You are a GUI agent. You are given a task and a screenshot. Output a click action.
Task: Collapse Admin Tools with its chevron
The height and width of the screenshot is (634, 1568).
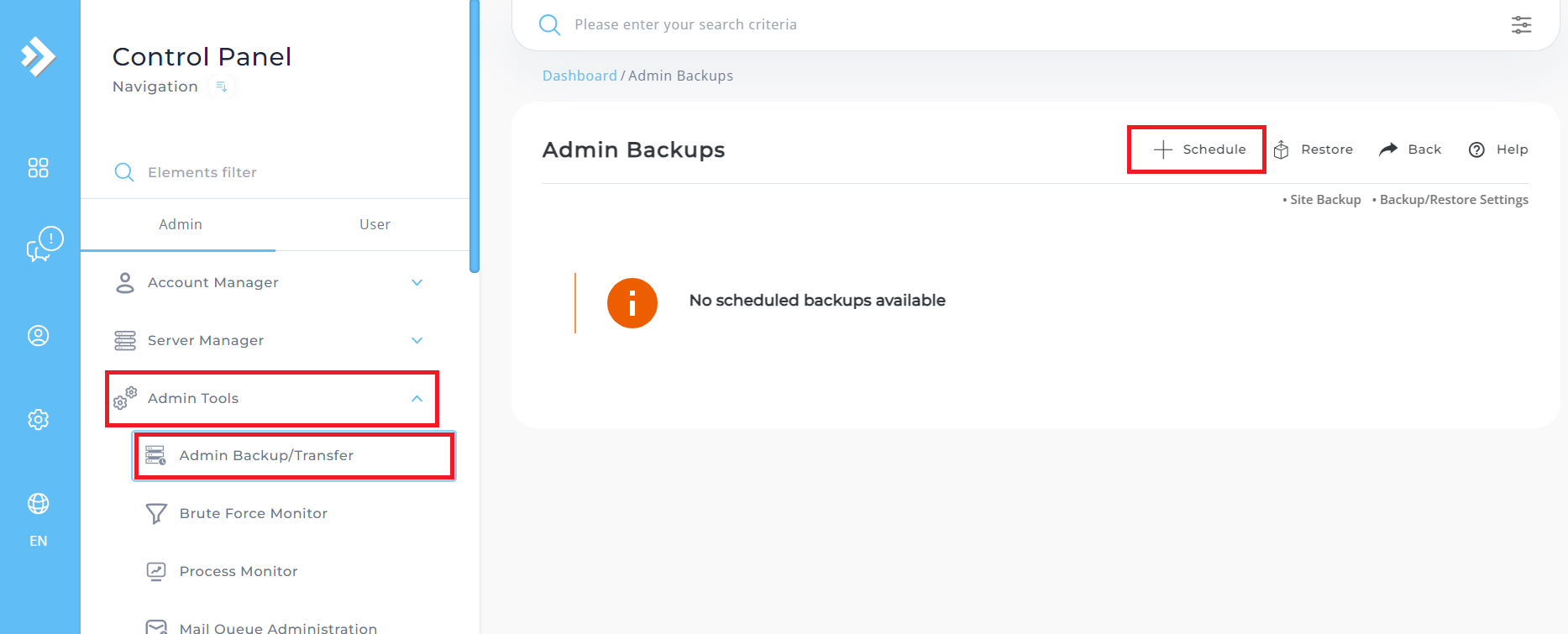pos(417,399)
